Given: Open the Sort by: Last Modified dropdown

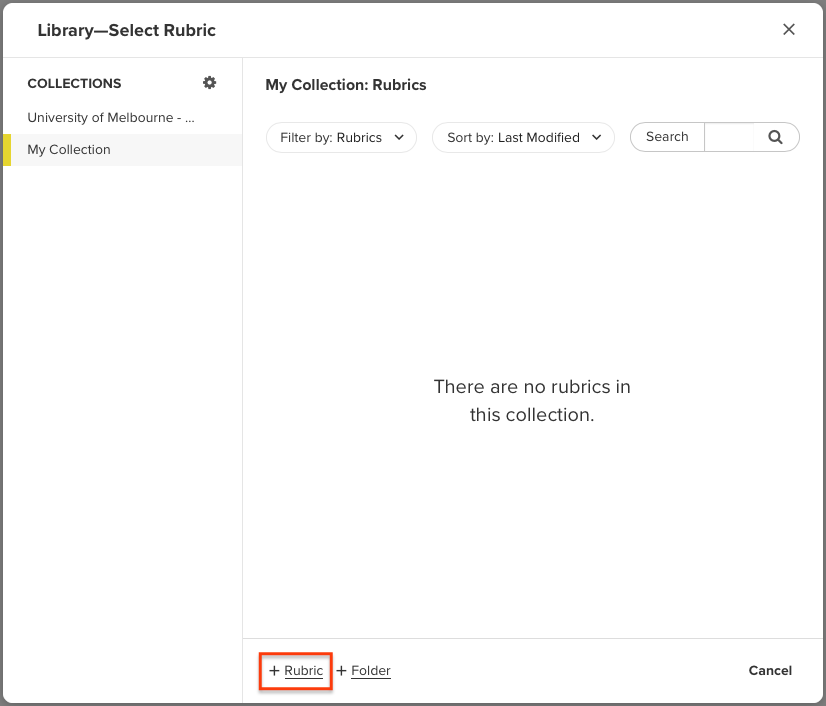Looking at the screenshot, I should (523, 138).
